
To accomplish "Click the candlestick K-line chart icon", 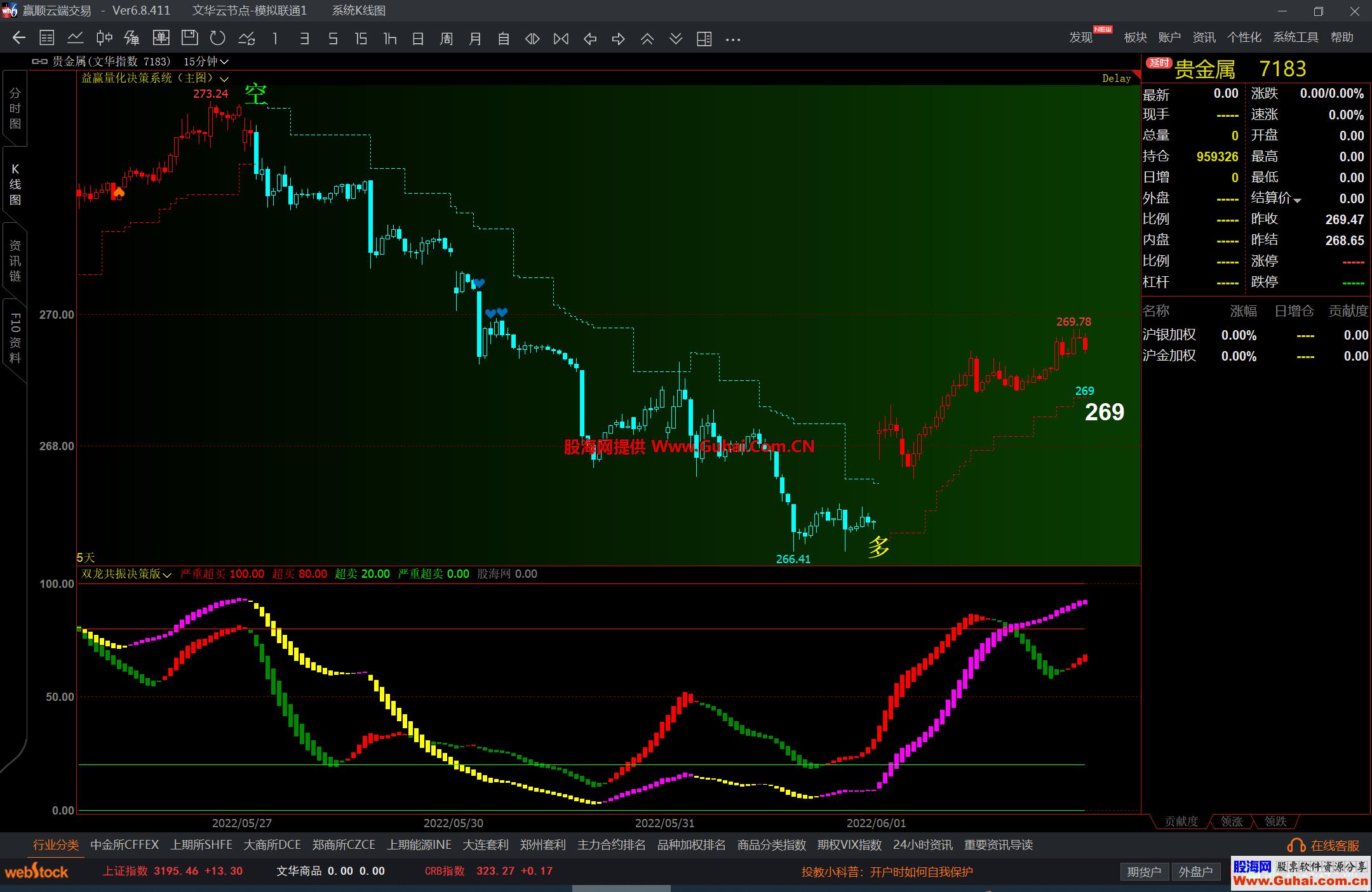I will click(104, 39).
